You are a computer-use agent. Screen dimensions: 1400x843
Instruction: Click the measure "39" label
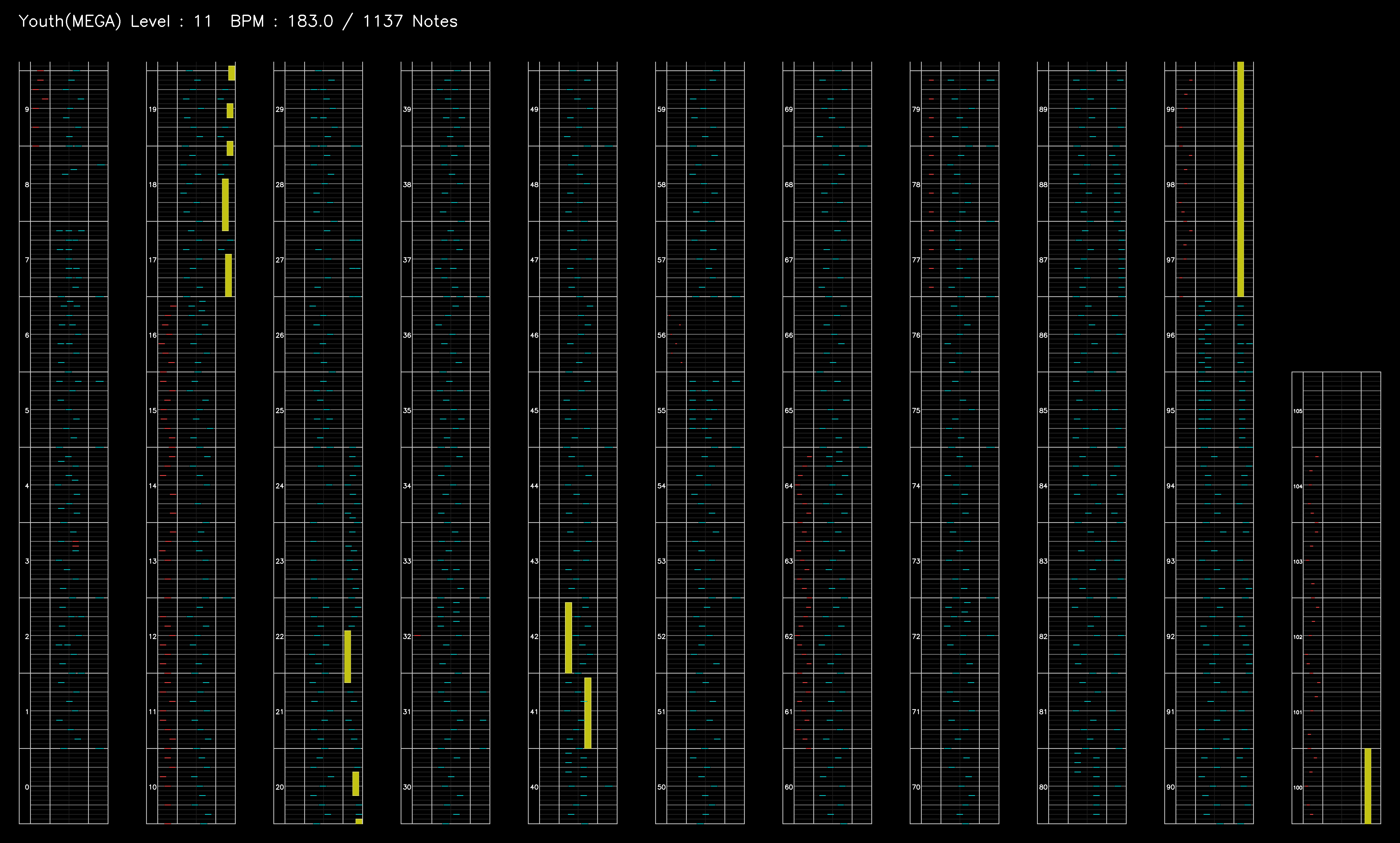[407, 109]
